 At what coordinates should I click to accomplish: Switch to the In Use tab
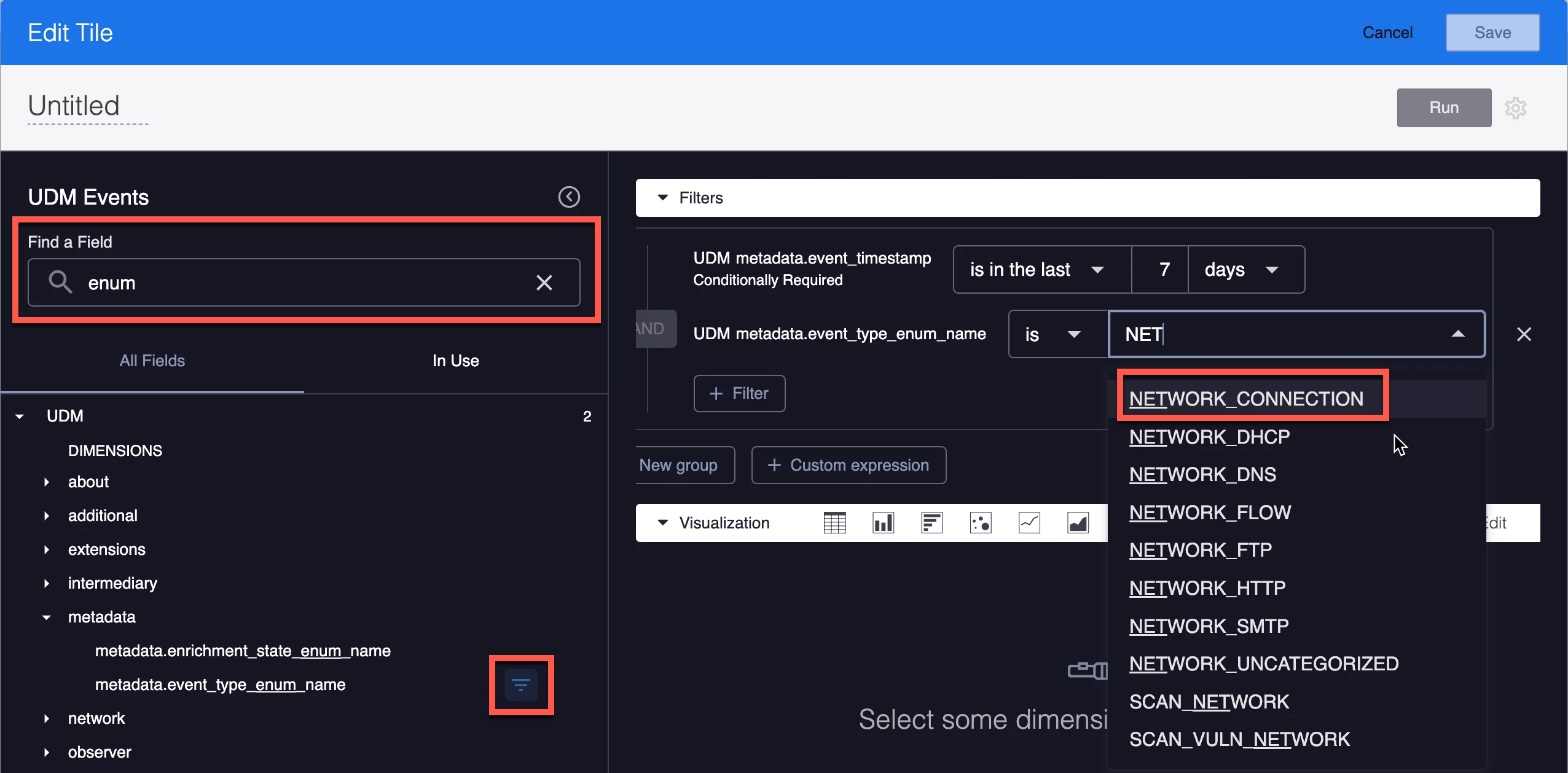455,361
